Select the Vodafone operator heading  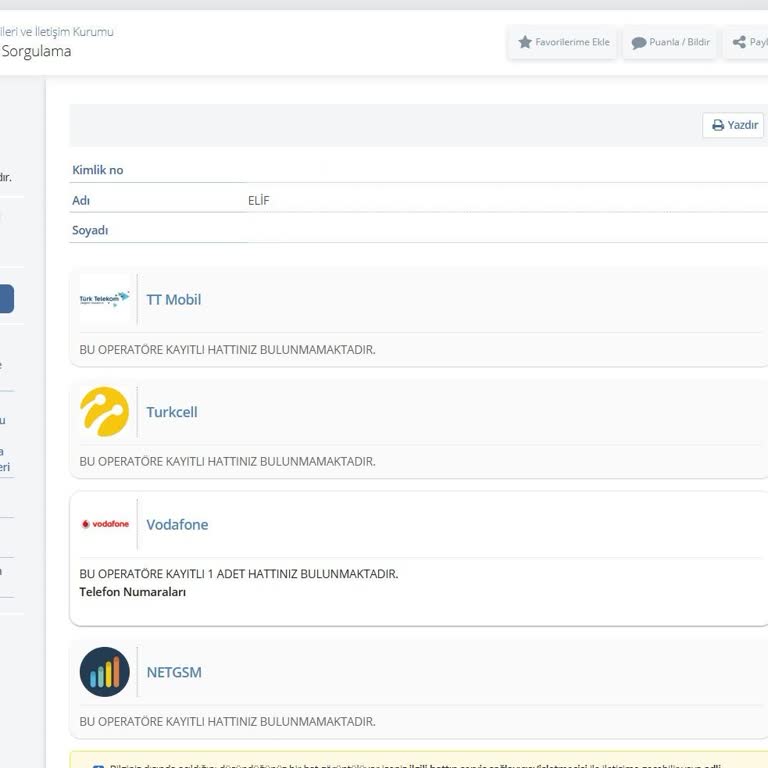point(177,525)
